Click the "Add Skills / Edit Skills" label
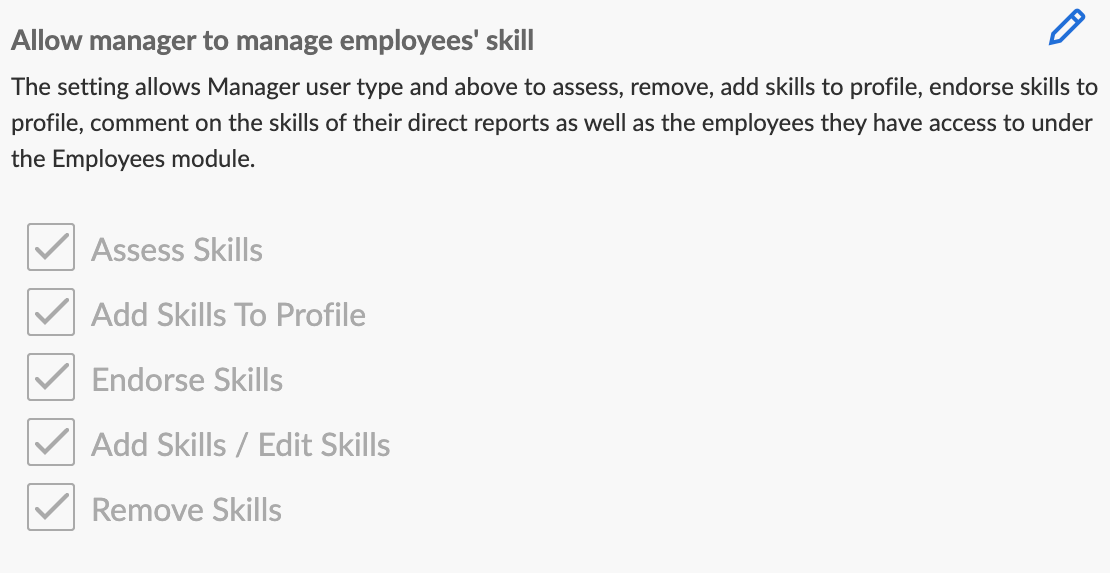 point(241,445)
